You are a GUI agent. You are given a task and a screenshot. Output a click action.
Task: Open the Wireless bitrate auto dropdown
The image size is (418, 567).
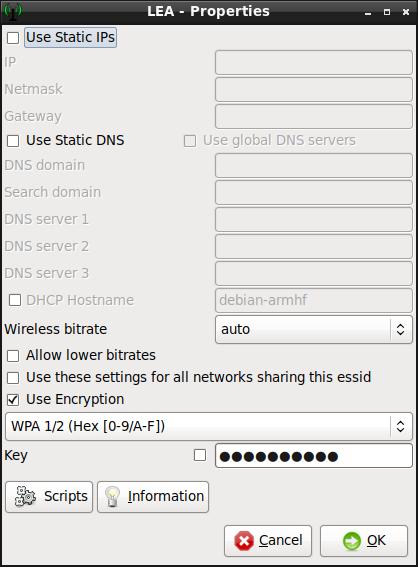coord(314,329)
